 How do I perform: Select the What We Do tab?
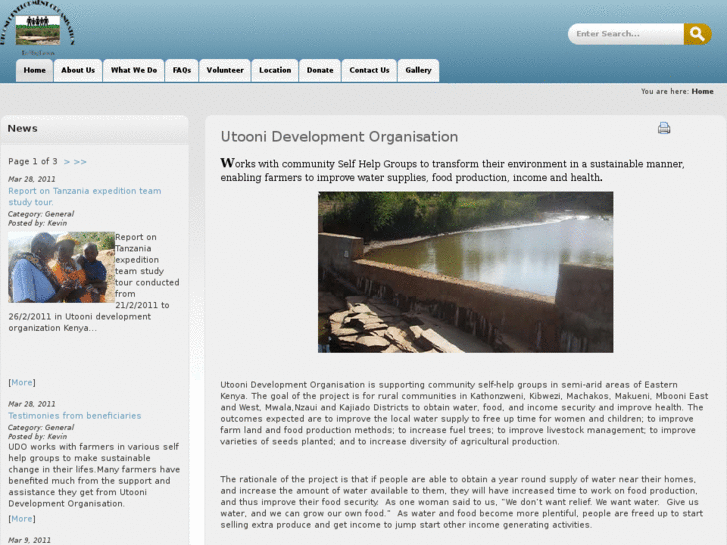134,71
